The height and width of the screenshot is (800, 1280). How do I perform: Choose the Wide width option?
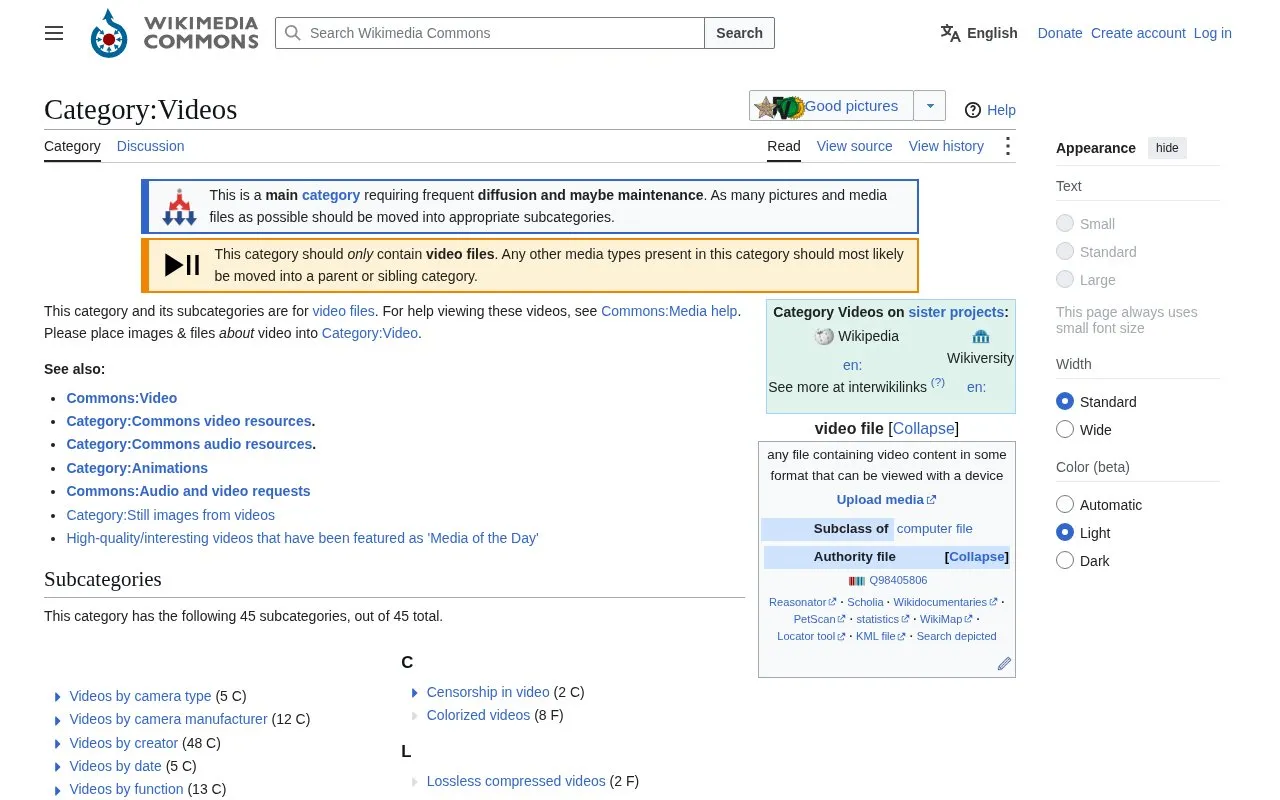click(1065, 430)
